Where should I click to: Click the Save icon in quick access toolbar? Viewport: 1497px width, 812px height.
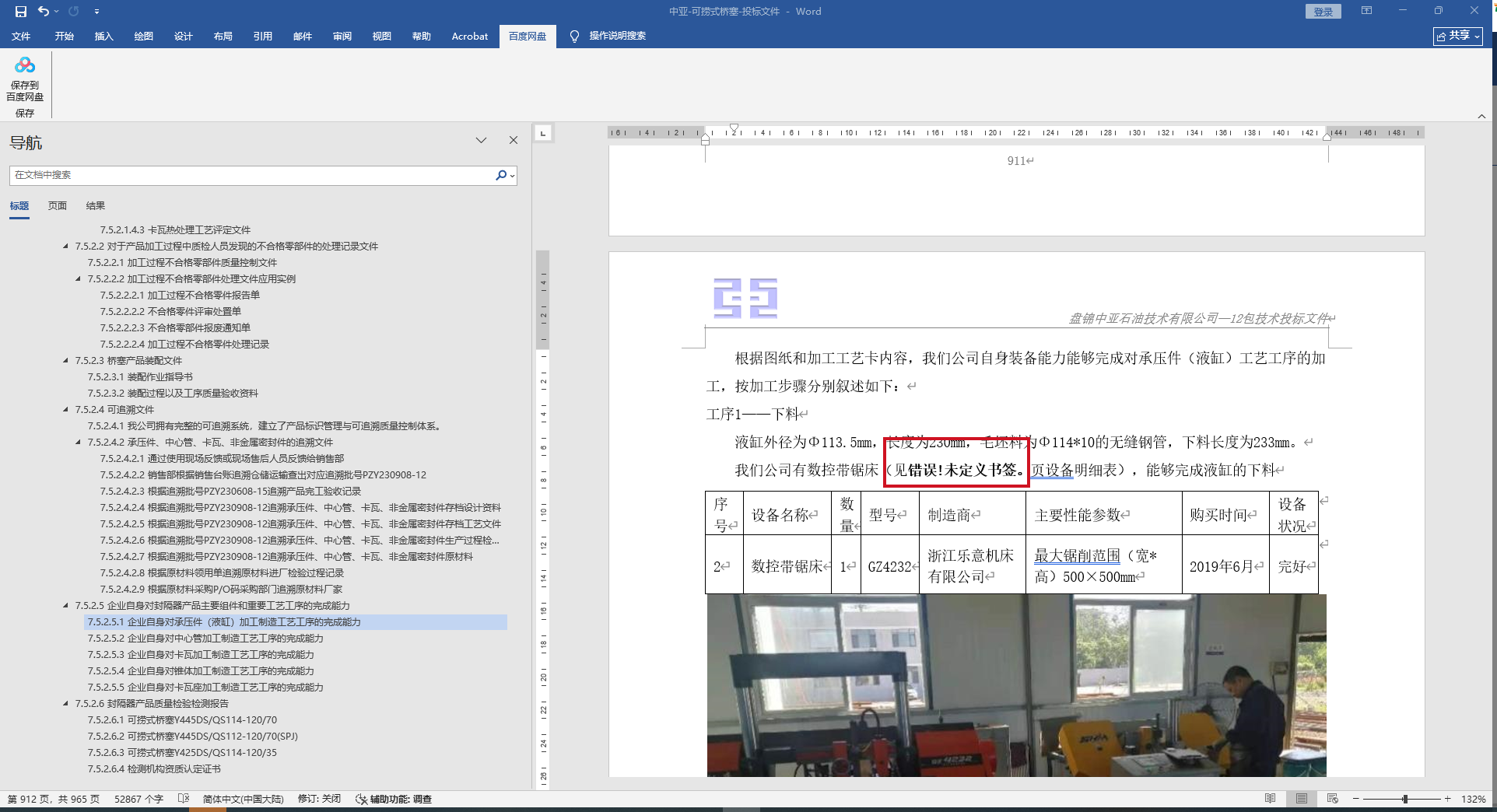pos(21,11)
